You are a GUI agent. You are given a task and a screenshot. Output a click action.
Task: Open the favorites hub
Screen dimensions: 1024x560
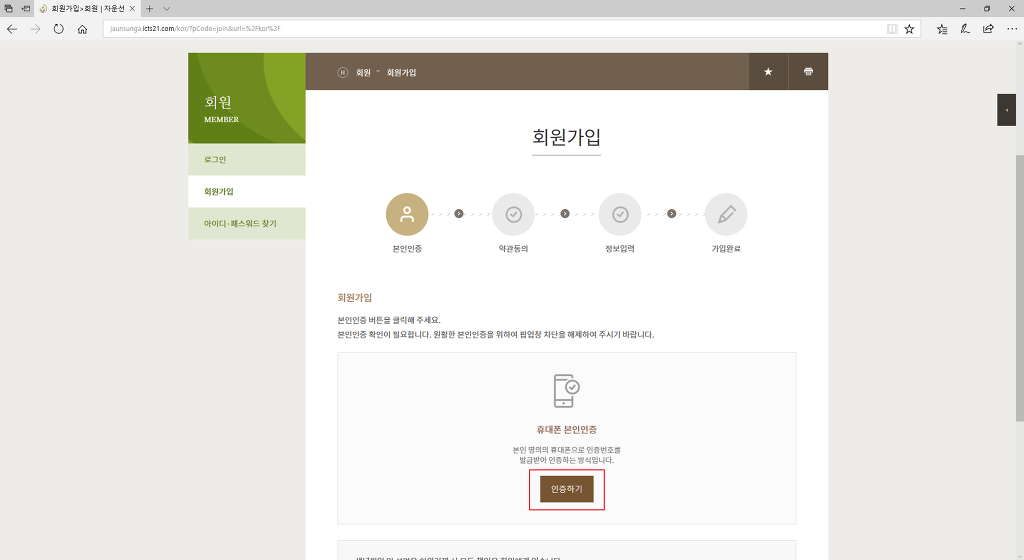(x=942, y=29)
